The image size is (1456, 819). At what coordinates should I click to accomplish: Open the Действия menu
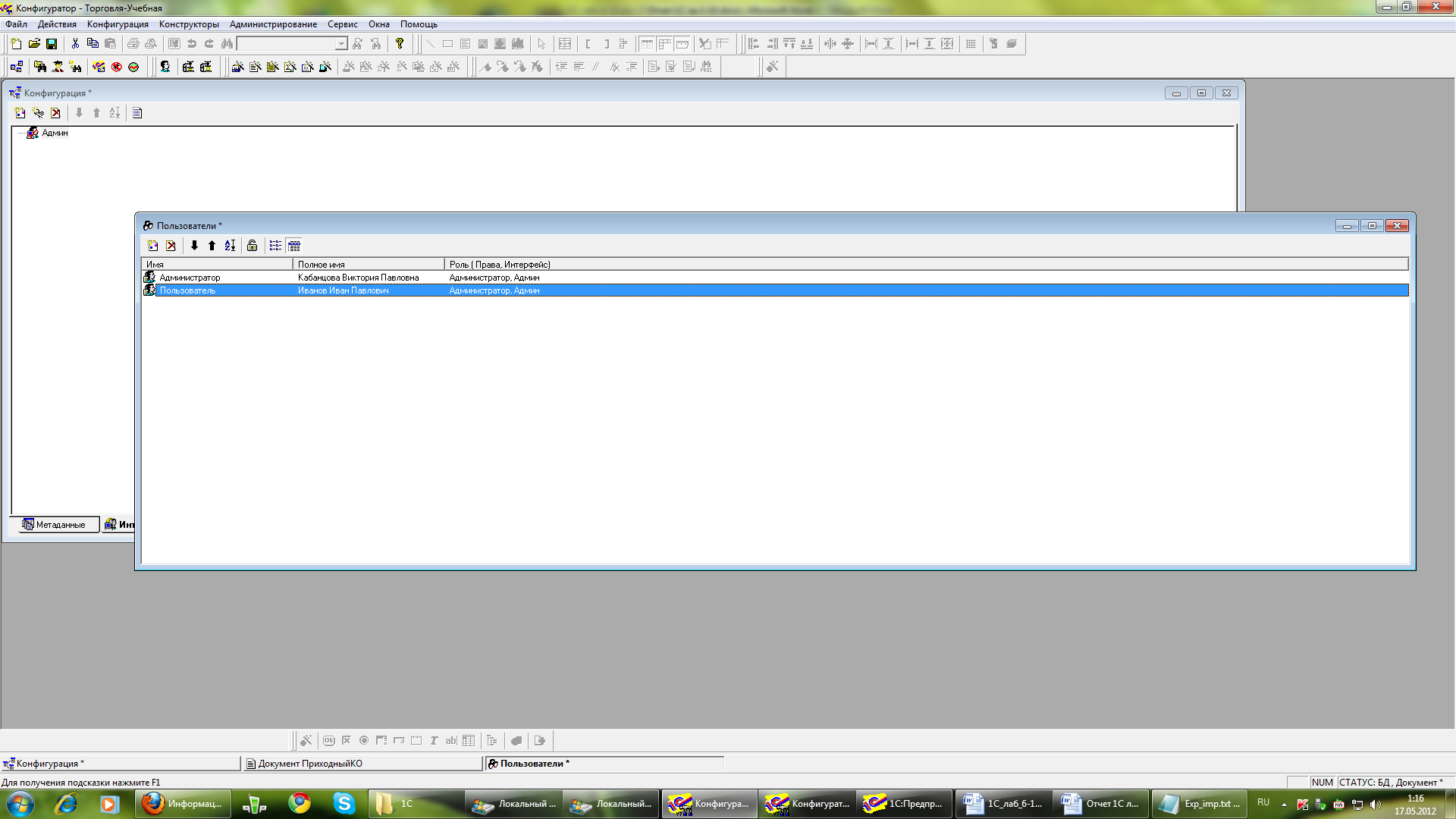[57, 24]
